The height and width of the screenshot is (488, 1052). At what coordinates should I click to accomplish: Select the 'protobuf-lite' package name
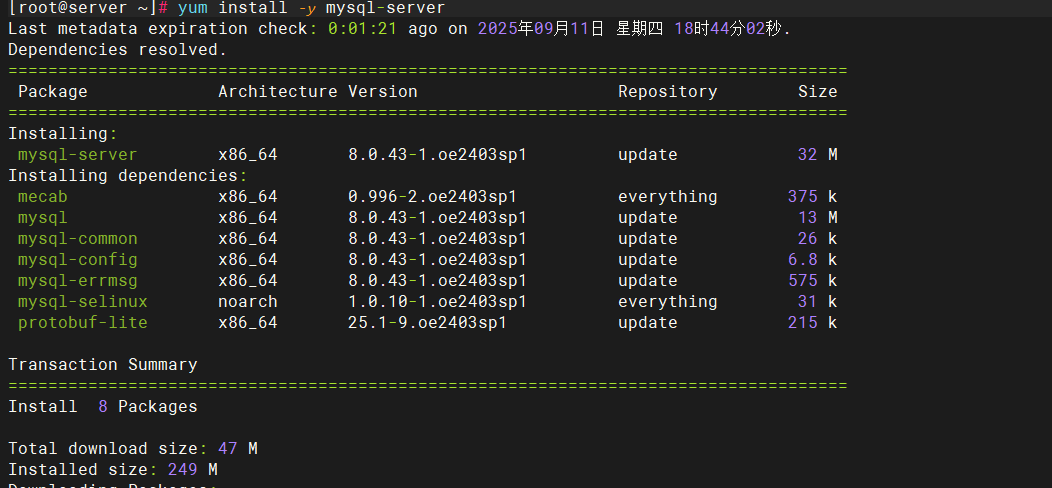pyautogui.click(x=83, y=323)
